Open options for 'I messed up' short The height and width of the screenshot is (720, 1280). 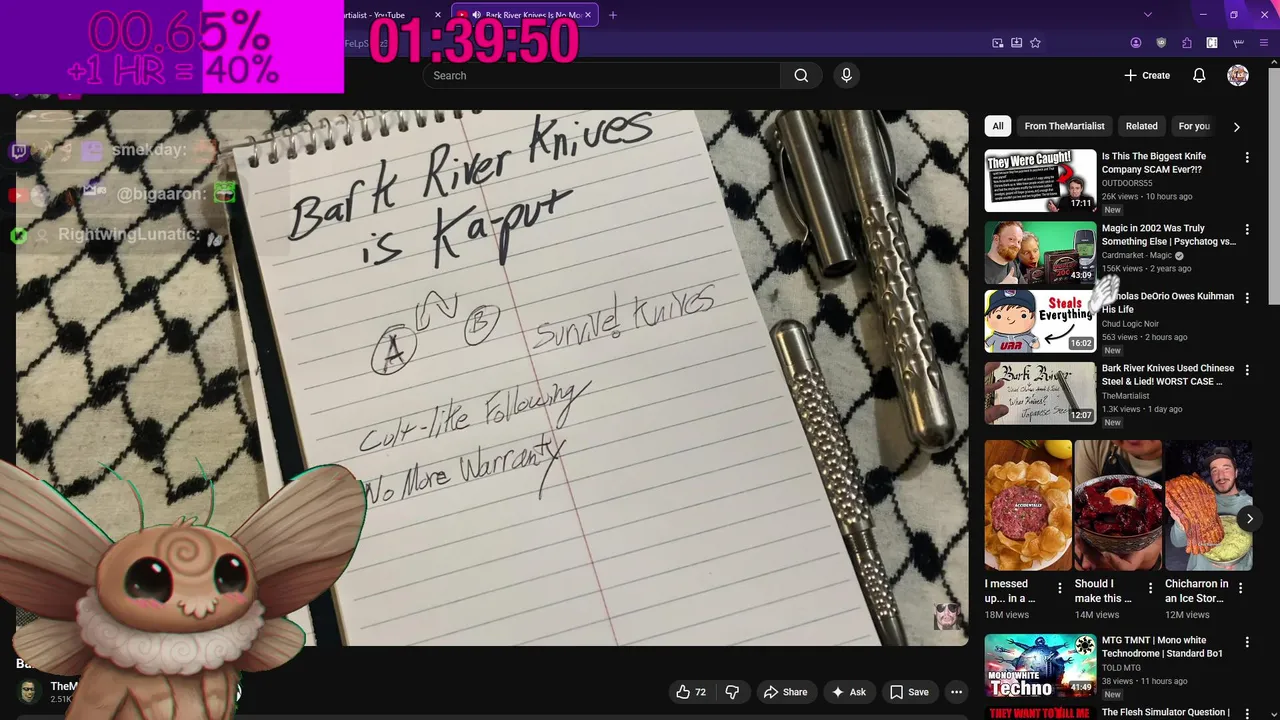coord(1060,588)
